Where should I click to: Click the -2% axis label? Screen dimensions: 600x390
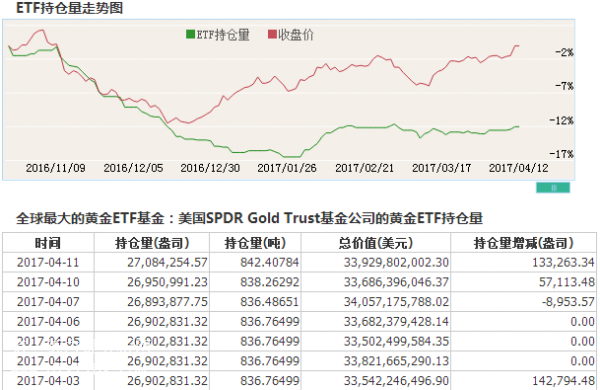click(x=564, y=52)
